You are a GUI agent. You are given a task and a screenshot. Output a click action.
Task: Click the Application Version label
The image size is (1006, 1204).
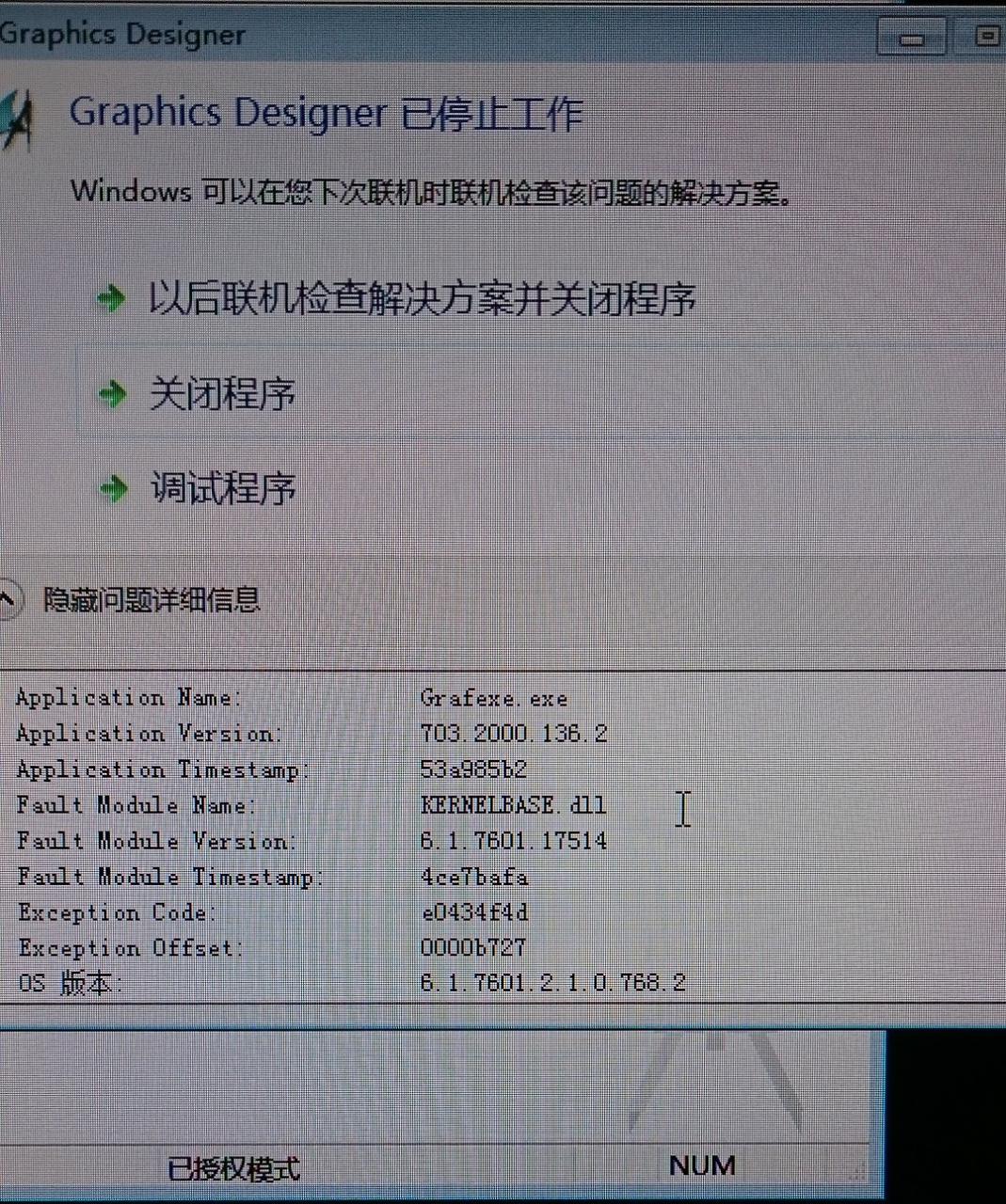pos(148,734)
